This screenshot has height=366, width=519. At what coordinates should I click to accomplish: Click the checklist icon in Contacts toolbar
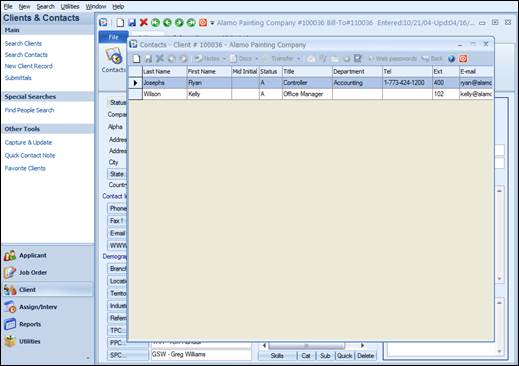(x=358, y=59)
